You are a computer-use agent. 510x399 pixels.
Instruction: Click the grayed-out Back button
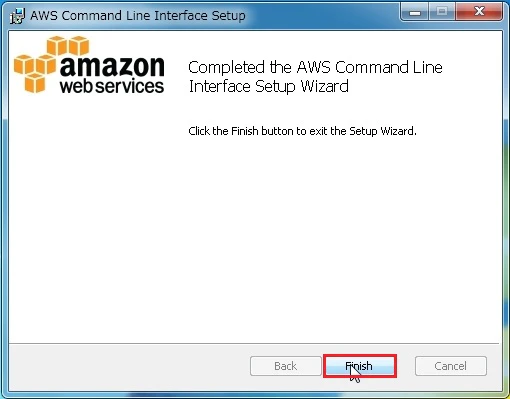pos(286,366)
